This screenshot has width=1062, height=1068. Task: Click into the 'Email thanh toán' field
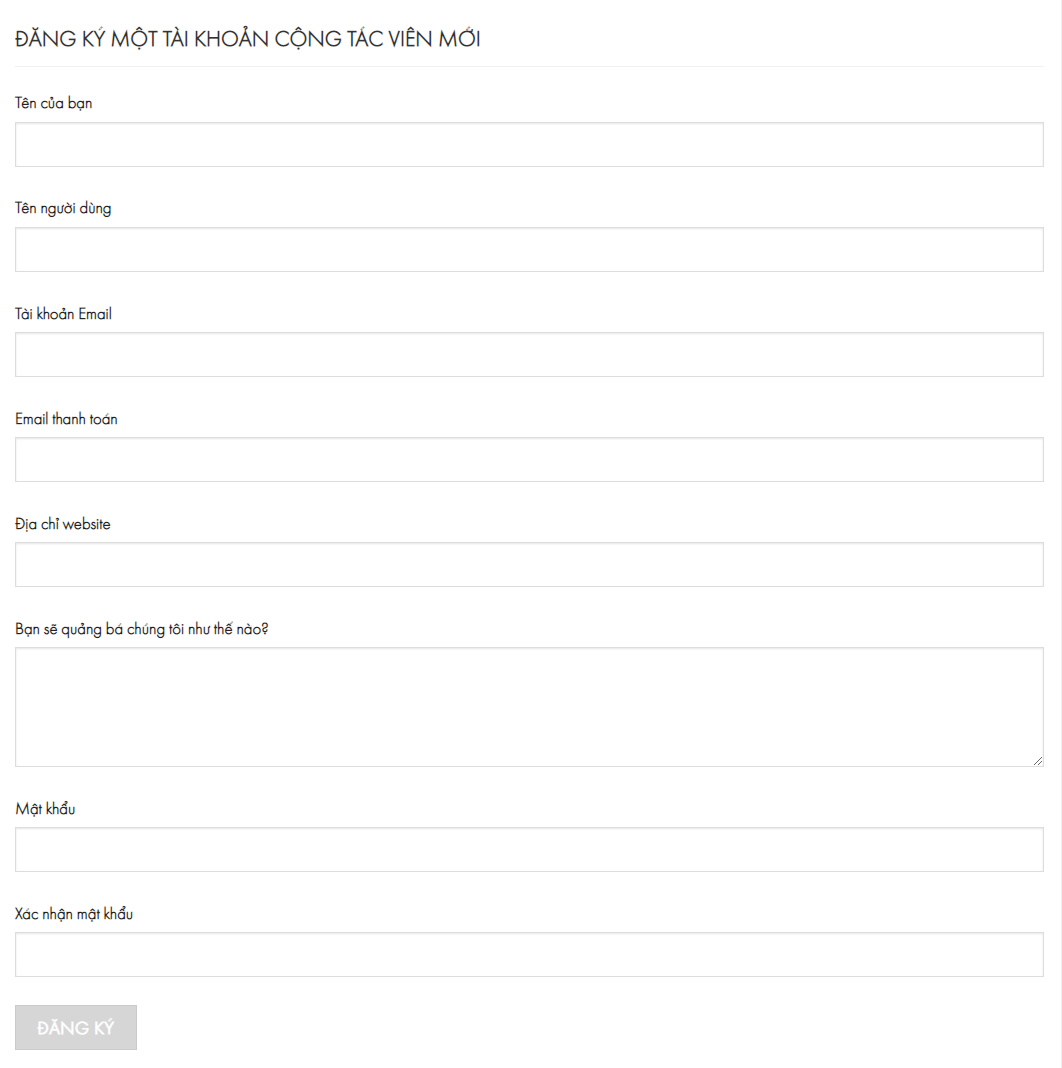[x=529, y=460]
